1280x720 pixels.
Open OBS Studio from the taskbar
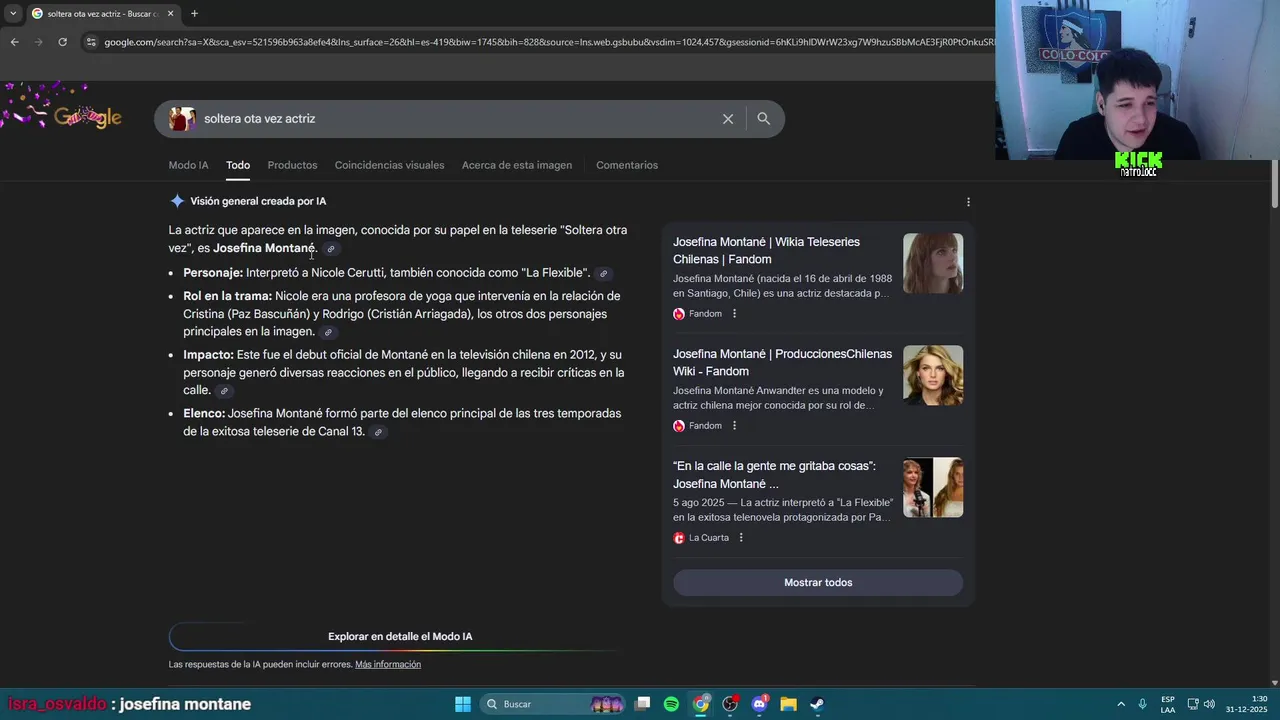[730, 704]
